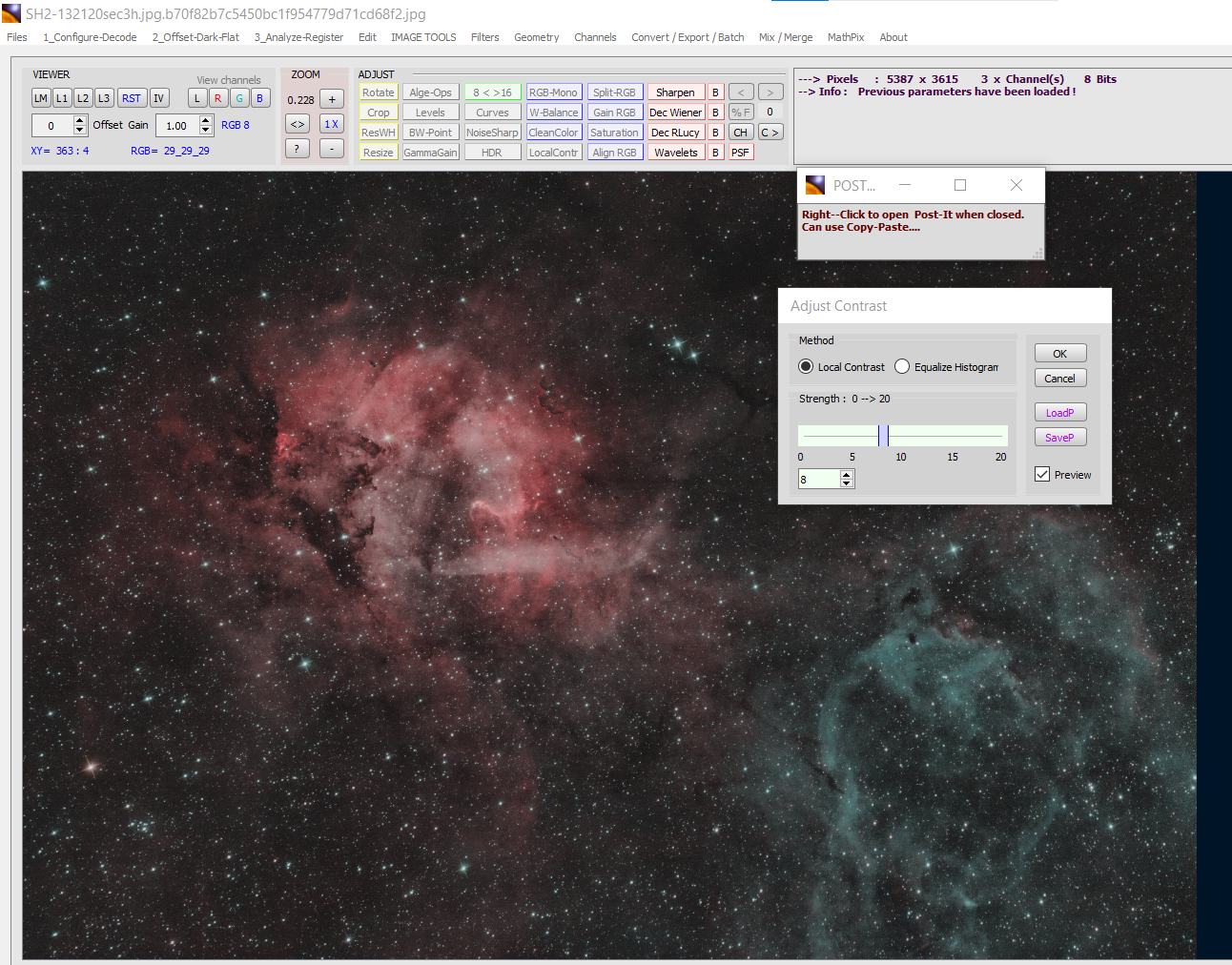Switch viewer to L2
Viewport: 1232px width, 965px height.
pos(83,98)
